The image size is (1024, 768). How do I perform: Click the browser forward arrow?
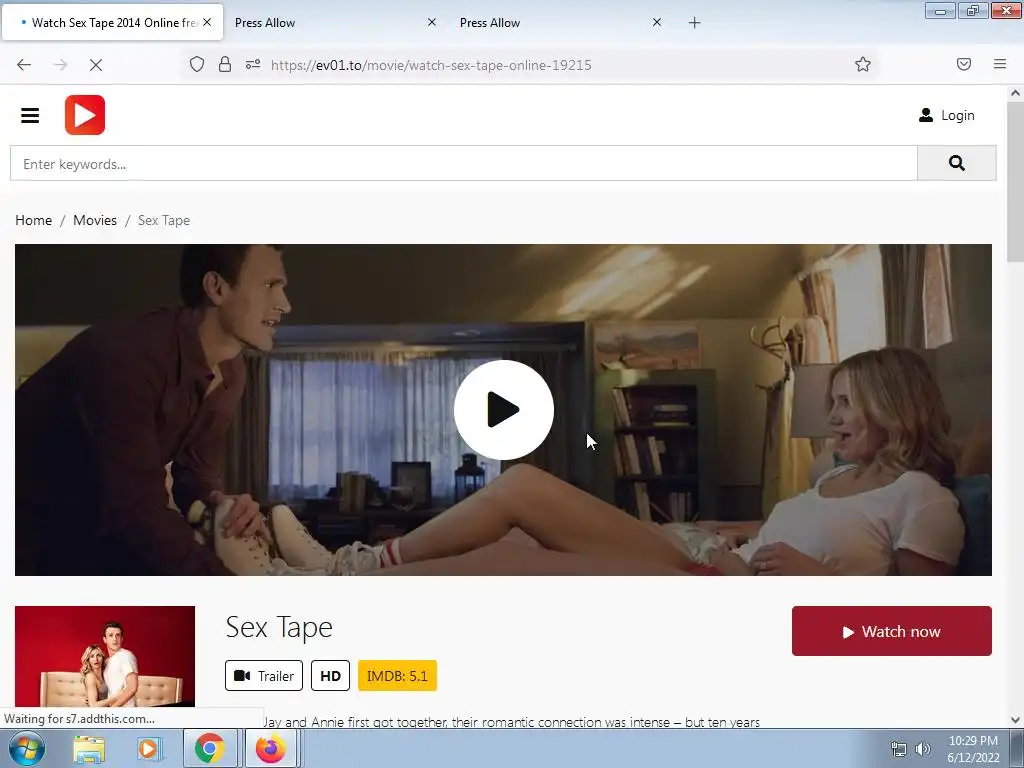point(60,65)
